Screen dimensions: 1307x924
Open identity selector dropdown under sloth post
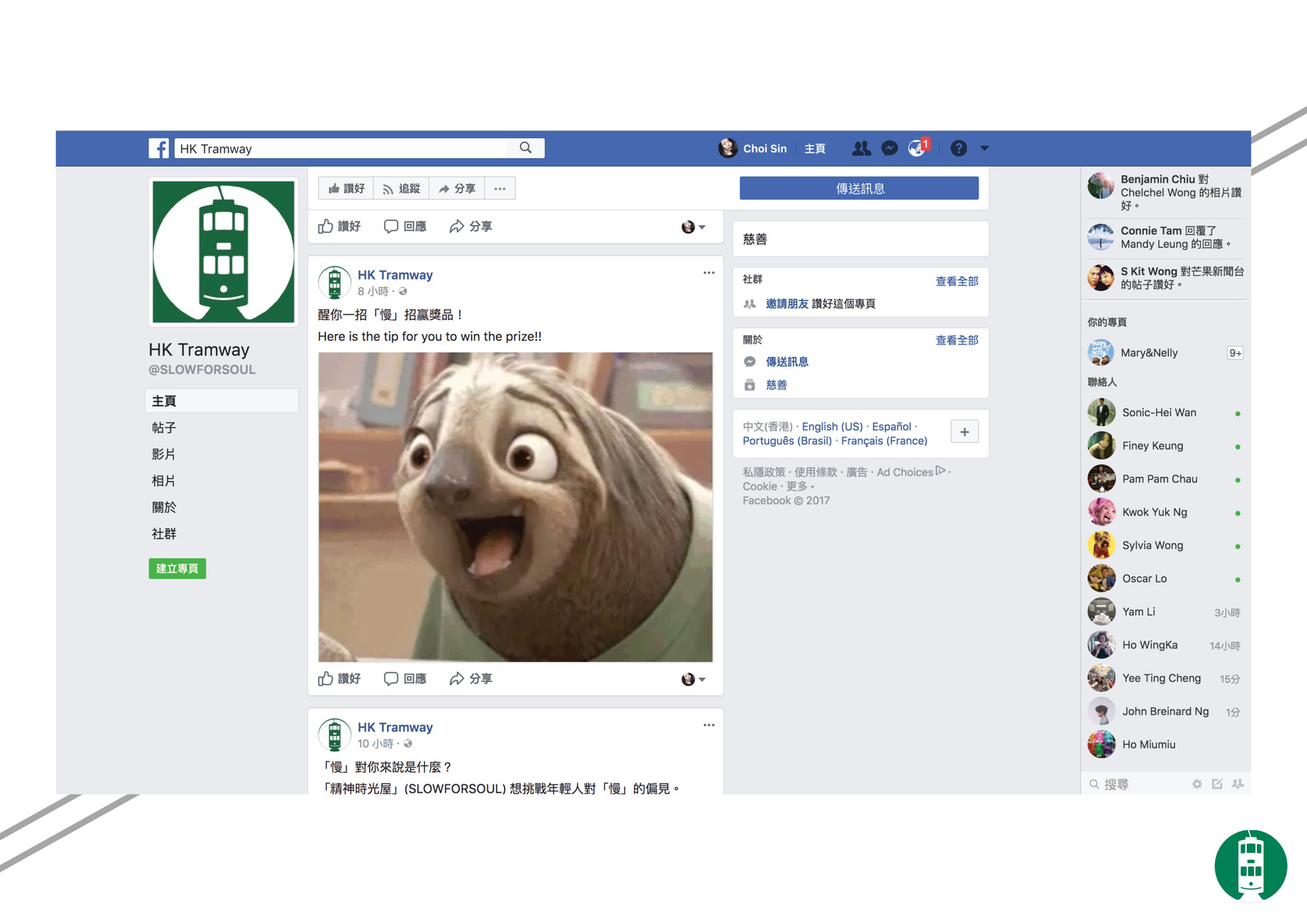(694, 679)
